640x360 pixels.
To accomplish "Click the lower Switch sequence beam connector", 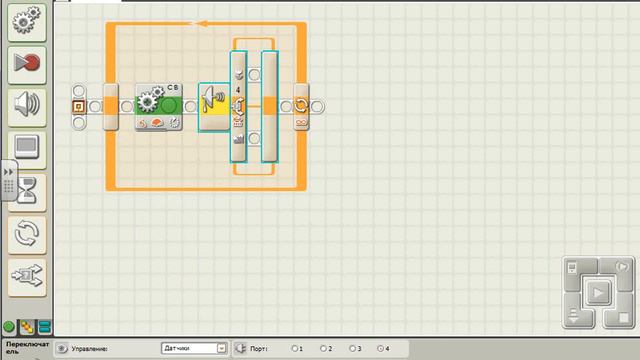I will tap(254, 138).
